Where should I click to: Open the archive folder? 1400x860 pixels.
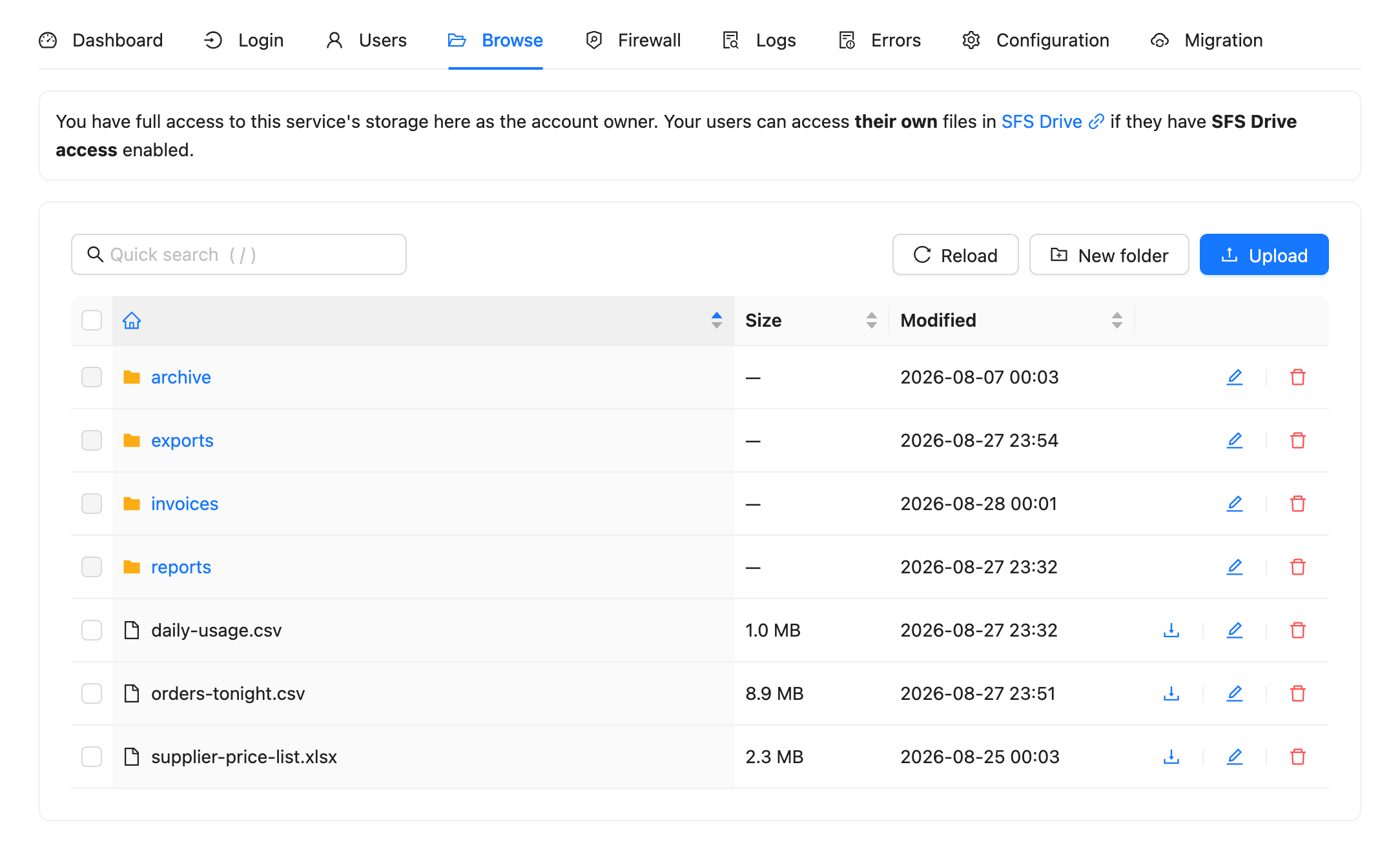[181, 377]
